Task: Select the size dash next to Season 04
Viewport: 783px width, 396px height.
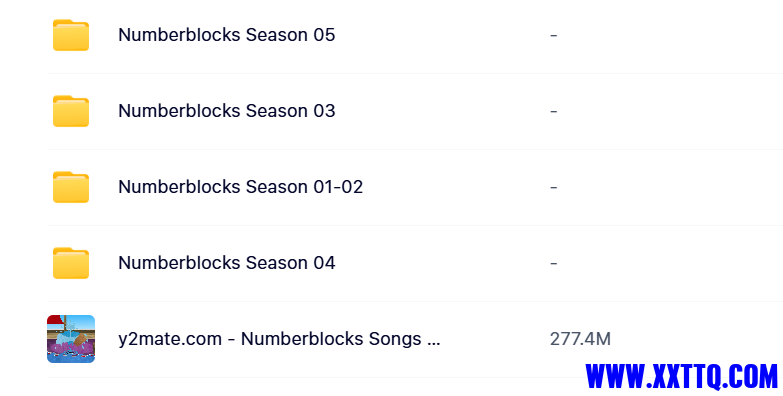Action: (x=553, y=263)
